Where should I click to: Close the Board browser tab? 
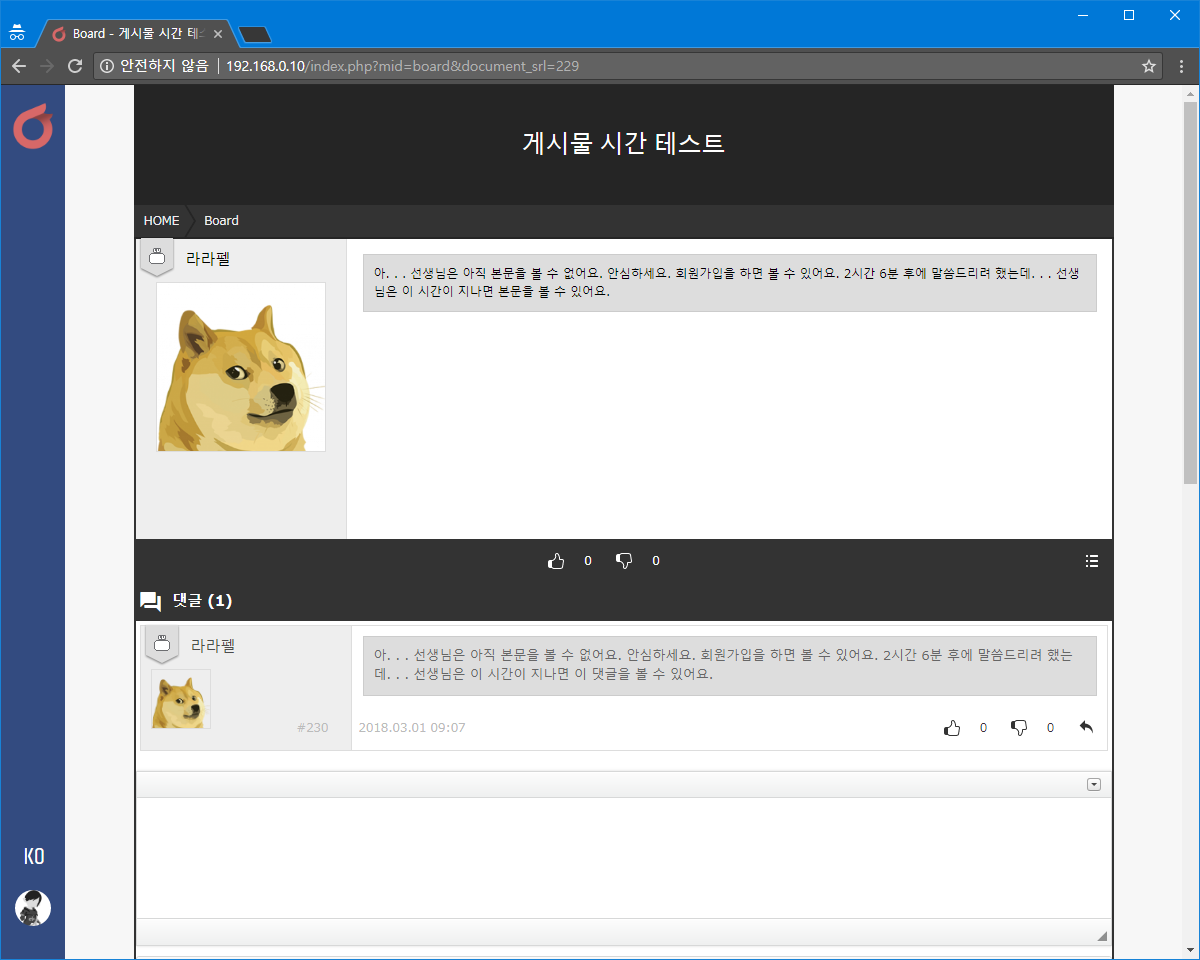pos(218,34)
